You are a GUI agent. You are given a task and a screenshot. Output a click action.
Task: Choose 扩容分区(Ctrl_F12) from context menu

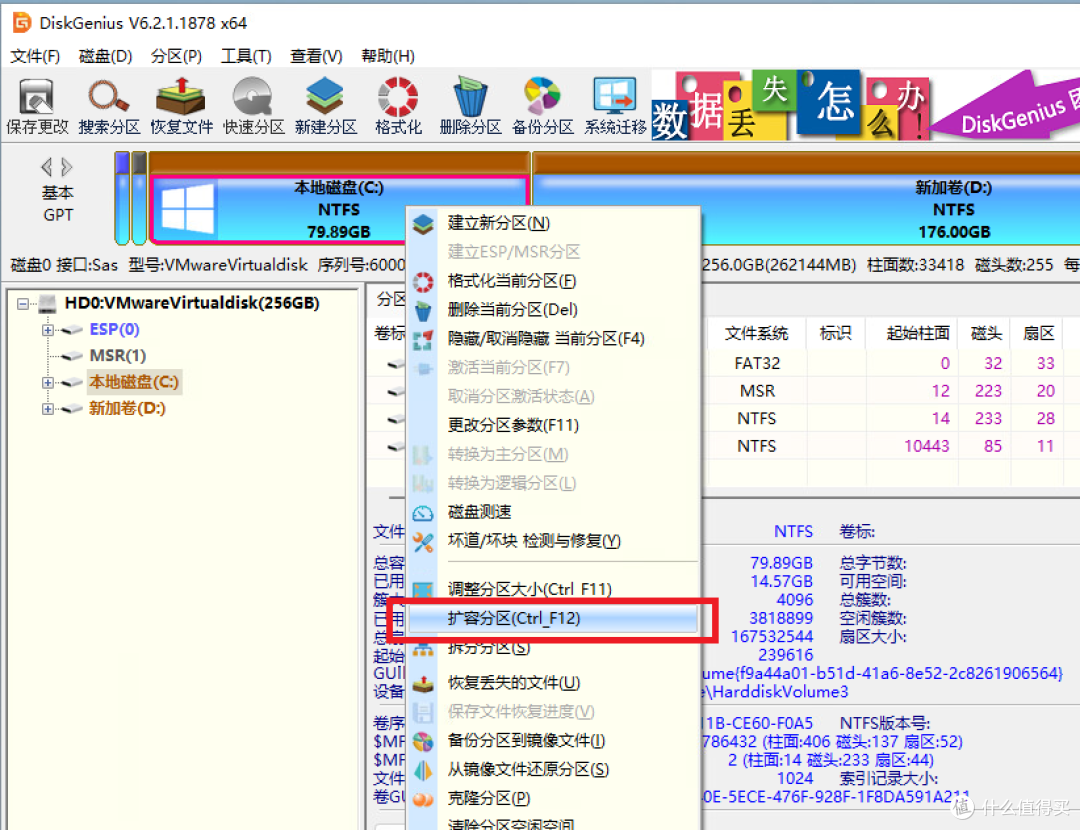pos(553,619)
